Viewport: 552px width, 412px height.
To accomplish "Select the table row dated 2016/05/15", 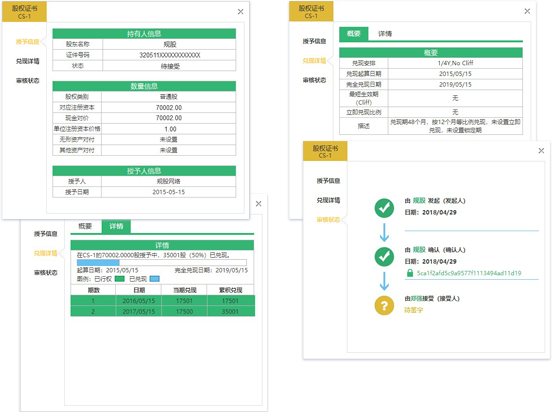I will tap(163, 301).
